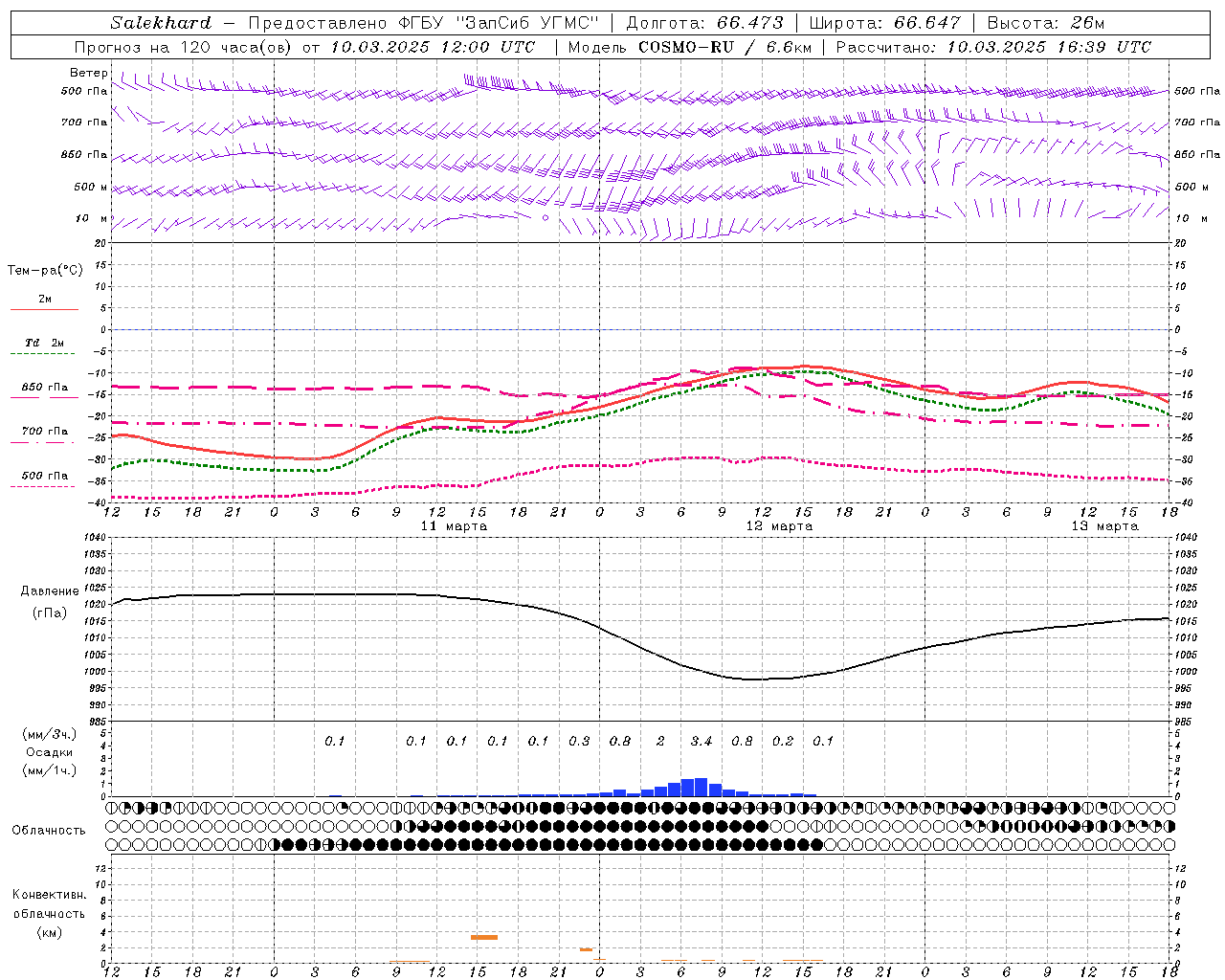Click the 3.4 precipitation amount value
This screenshot has width=1225, height=980.
click(x=702, y=742)
